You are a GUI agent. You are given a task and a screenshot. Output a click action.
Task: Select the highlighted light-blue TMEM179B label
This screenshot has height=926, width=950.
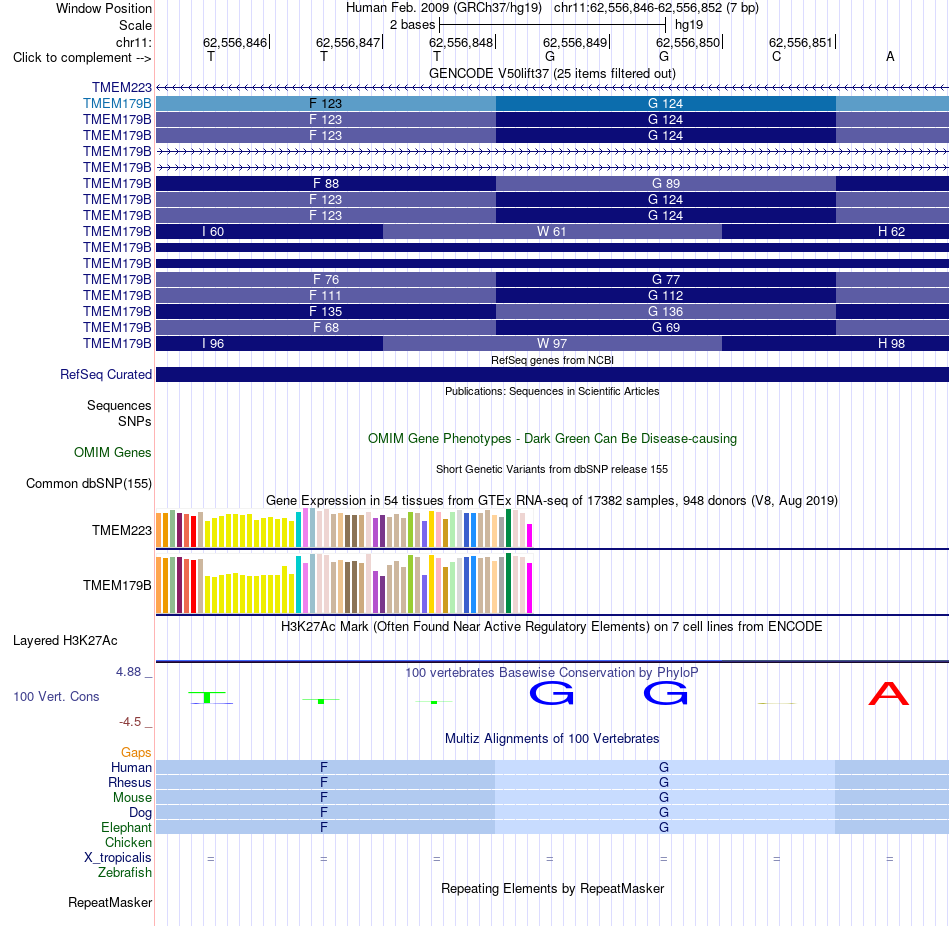coord(118,104)
